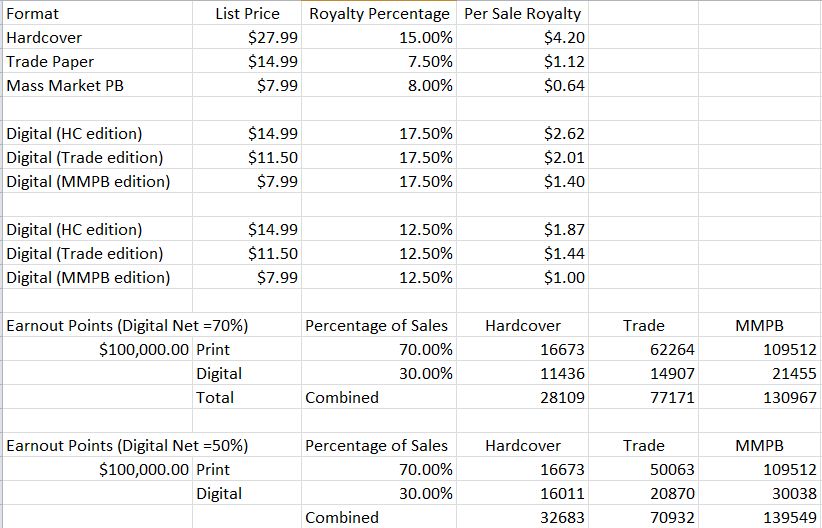Click the Royalty Percentage column header cell
This screenshot has height=528, width=822.
pos(379,13)
